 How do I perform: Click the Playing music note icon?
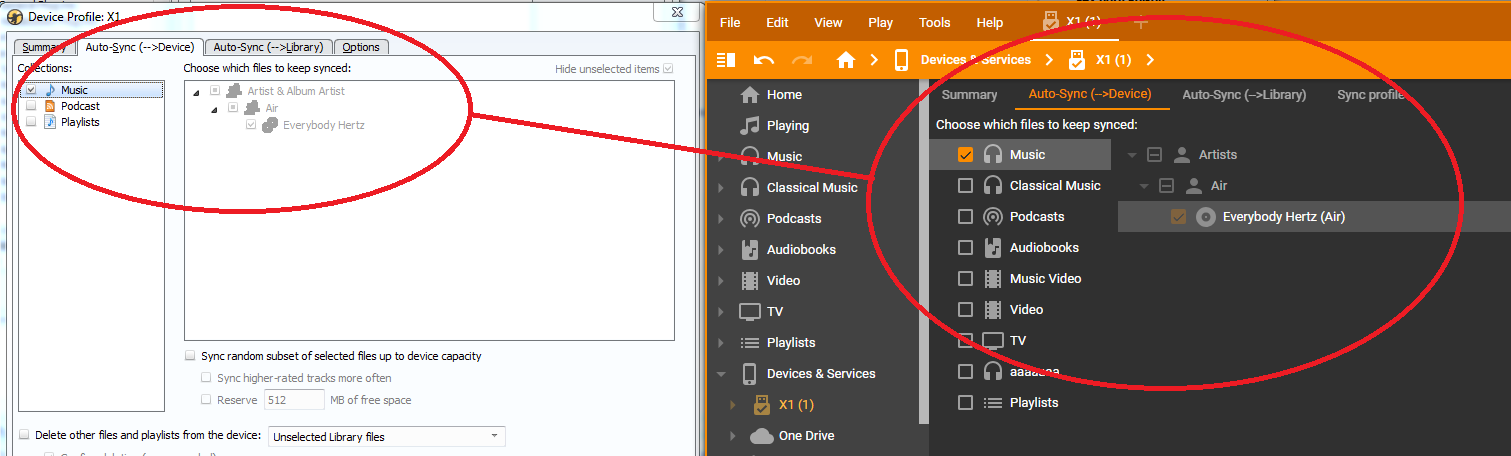coord(750,125)
